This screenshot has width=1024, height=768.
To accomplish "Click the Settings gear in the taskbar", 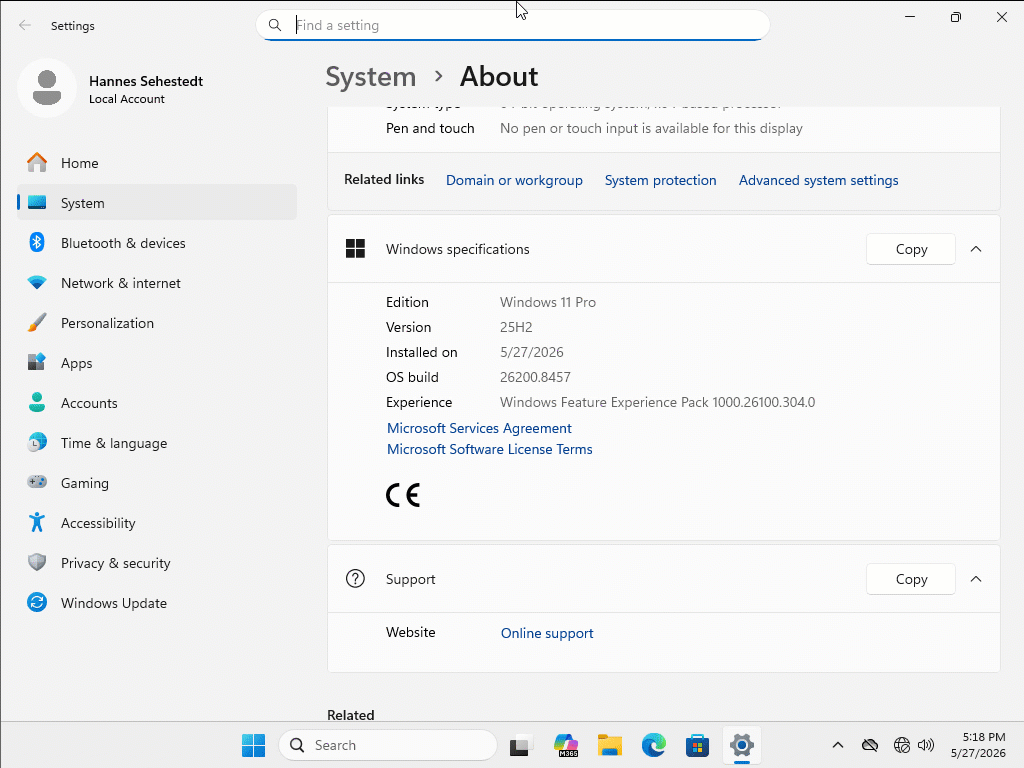I will pos(742,745).
